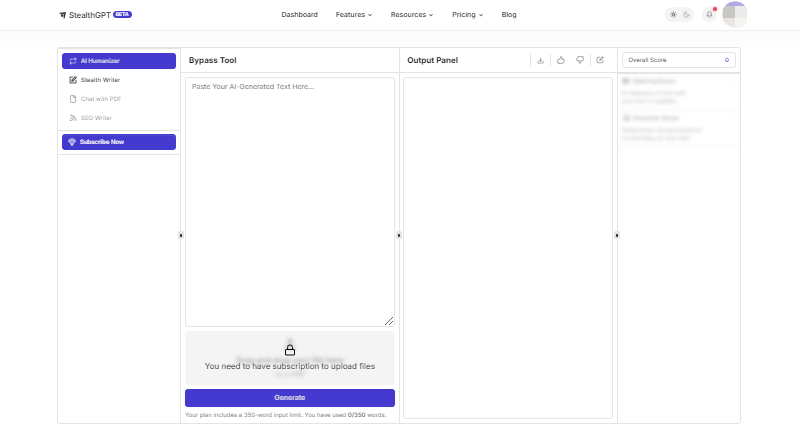Click the Generate button
This screenshot has width=800, height=426.
coord(290,398)
